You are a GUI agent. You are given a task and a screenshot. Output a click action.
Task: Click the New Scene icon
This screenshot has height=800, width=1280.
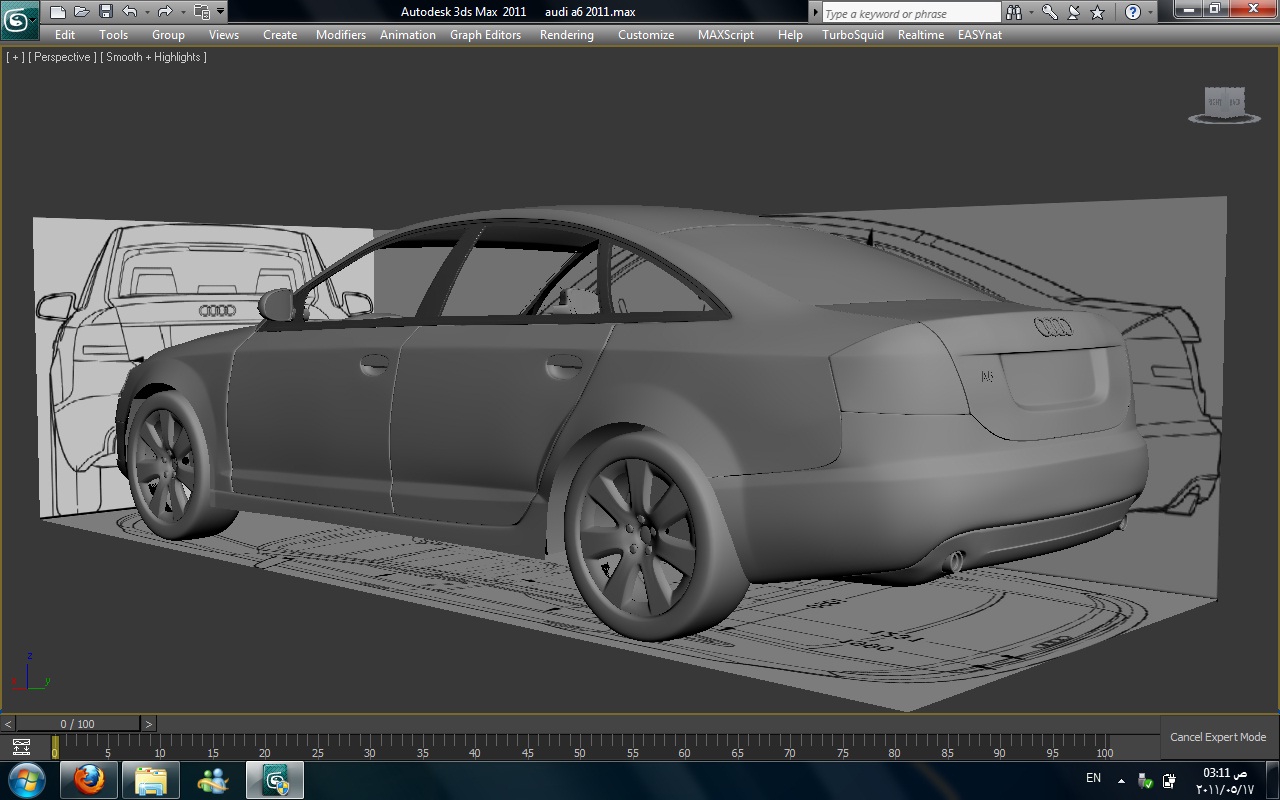click(x=58, y=12)
